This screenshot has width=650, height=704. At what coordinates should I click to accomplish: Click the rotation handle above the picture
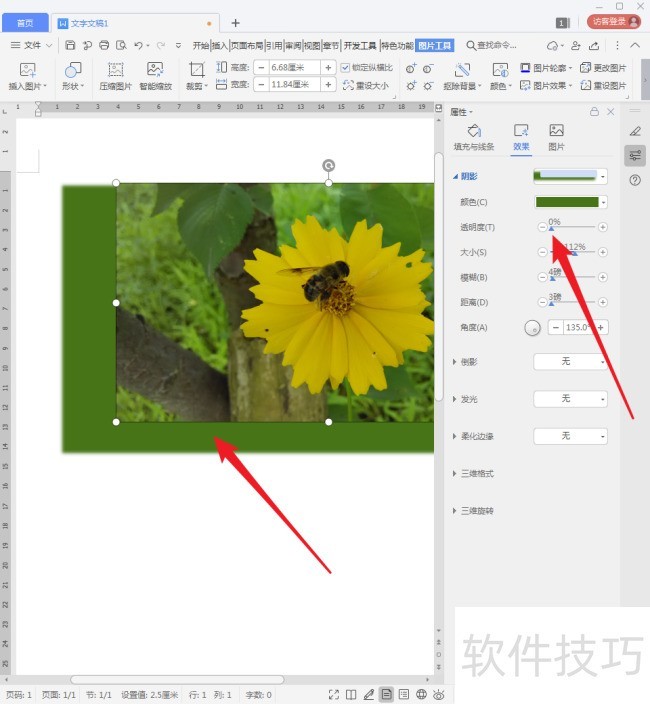pos(329,165)
